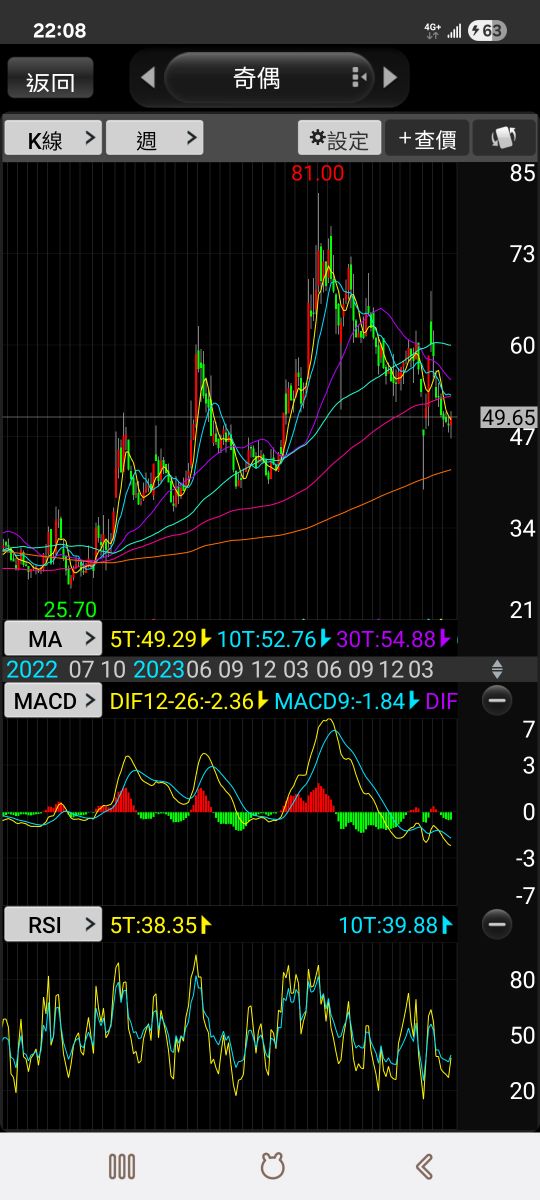The image size is (540, 1200).
Task: Tap the up-down panel resize arrows
Action: [x=497, y=669]
